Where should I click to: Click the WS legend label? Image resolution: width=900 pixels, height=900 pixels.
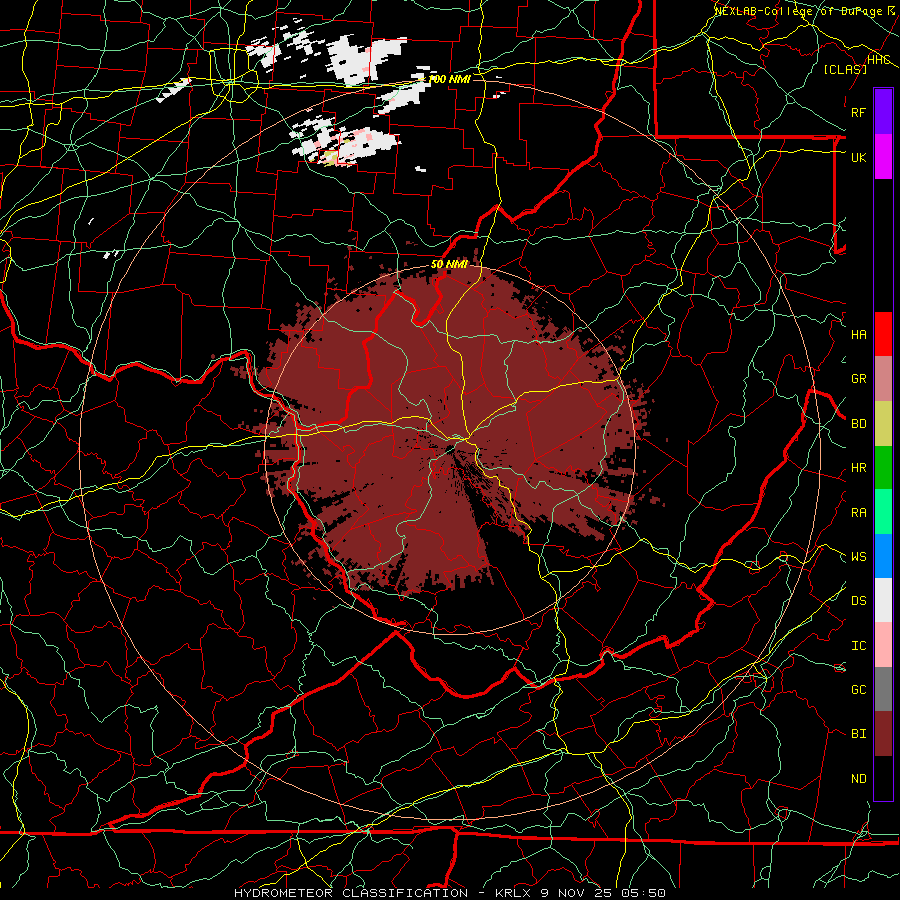click(x=858, y=557)
